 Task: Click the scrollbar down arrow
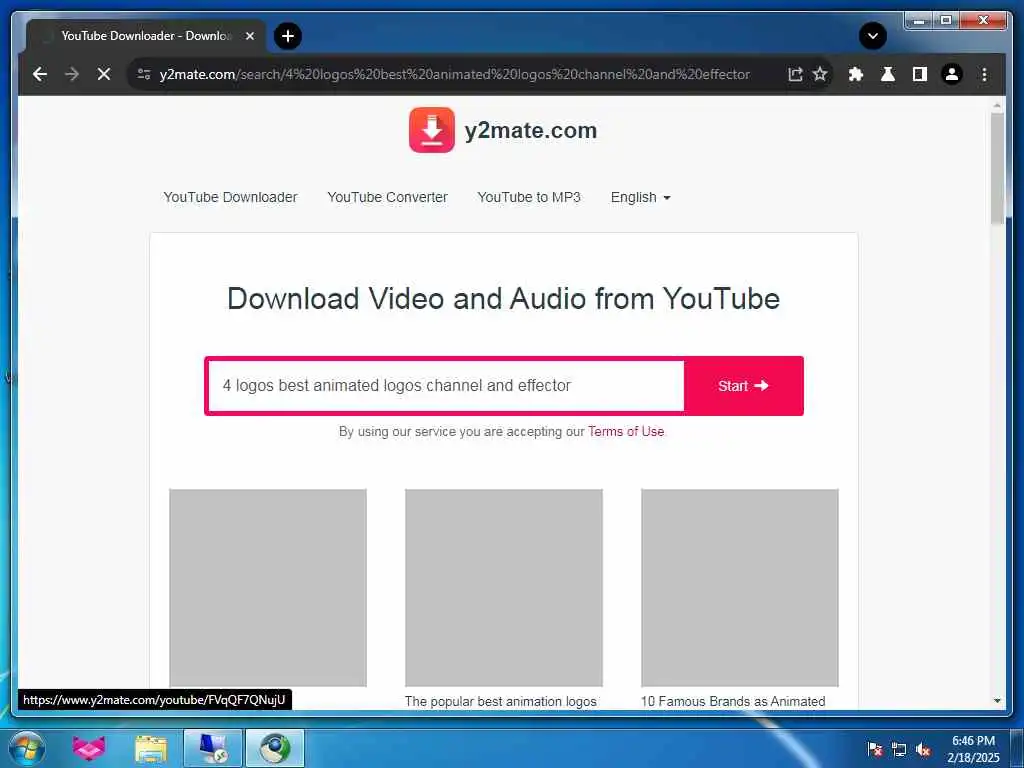click(997, 701)
